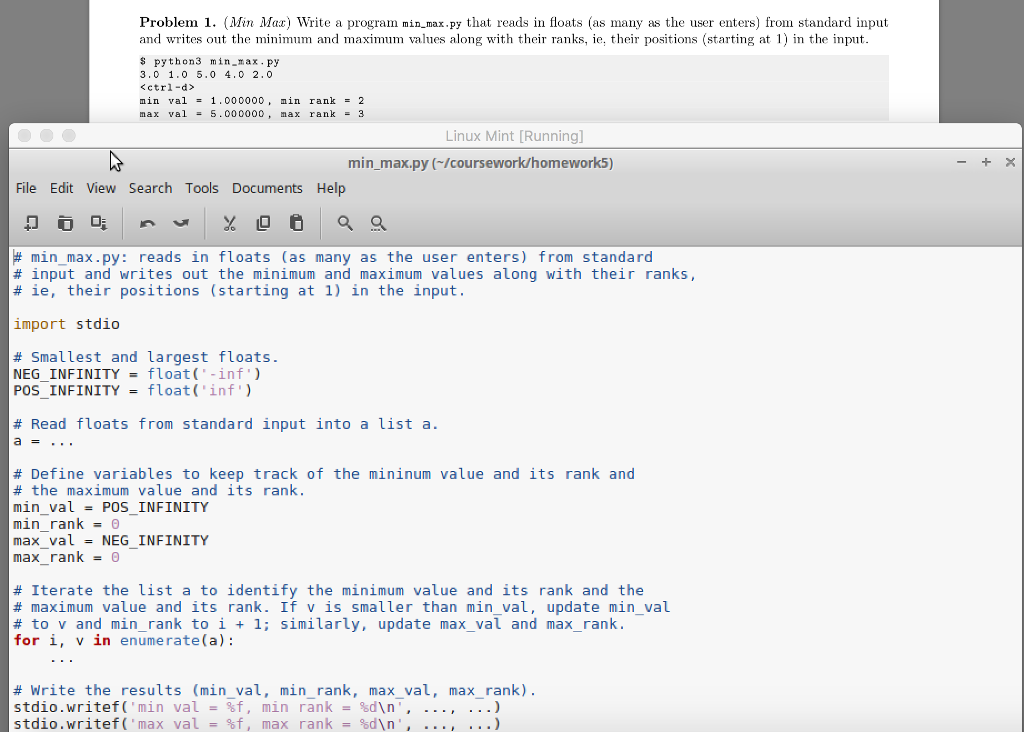
Task: Open Find and Replace icon
Action: (x=378, y=223)
